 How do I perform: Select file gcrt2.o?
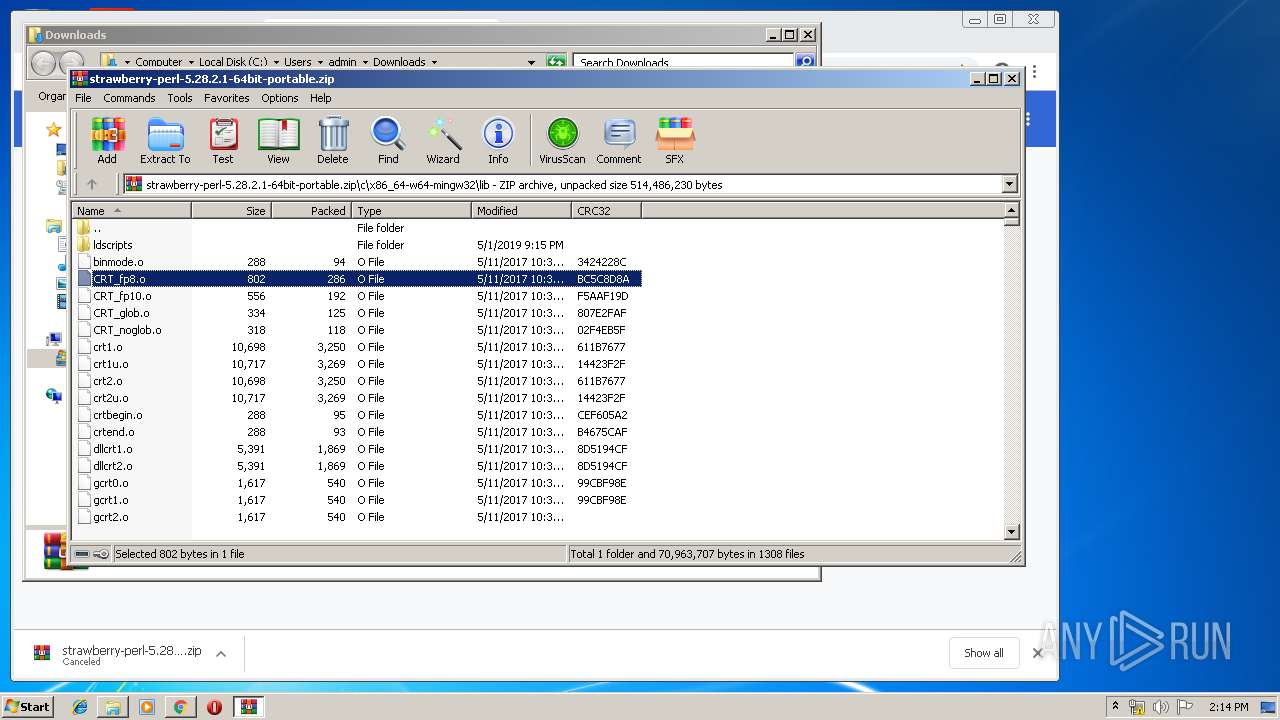pyautogui.click(x=357, y=517)
